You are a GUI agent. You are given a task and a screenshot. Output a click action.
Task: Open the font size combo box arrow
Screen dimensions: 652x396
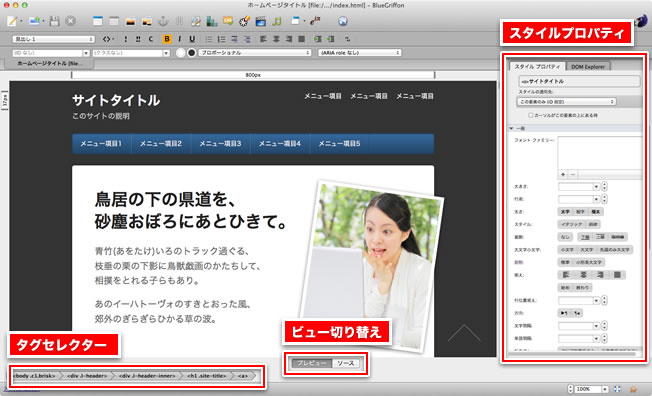tap(596, 187)
